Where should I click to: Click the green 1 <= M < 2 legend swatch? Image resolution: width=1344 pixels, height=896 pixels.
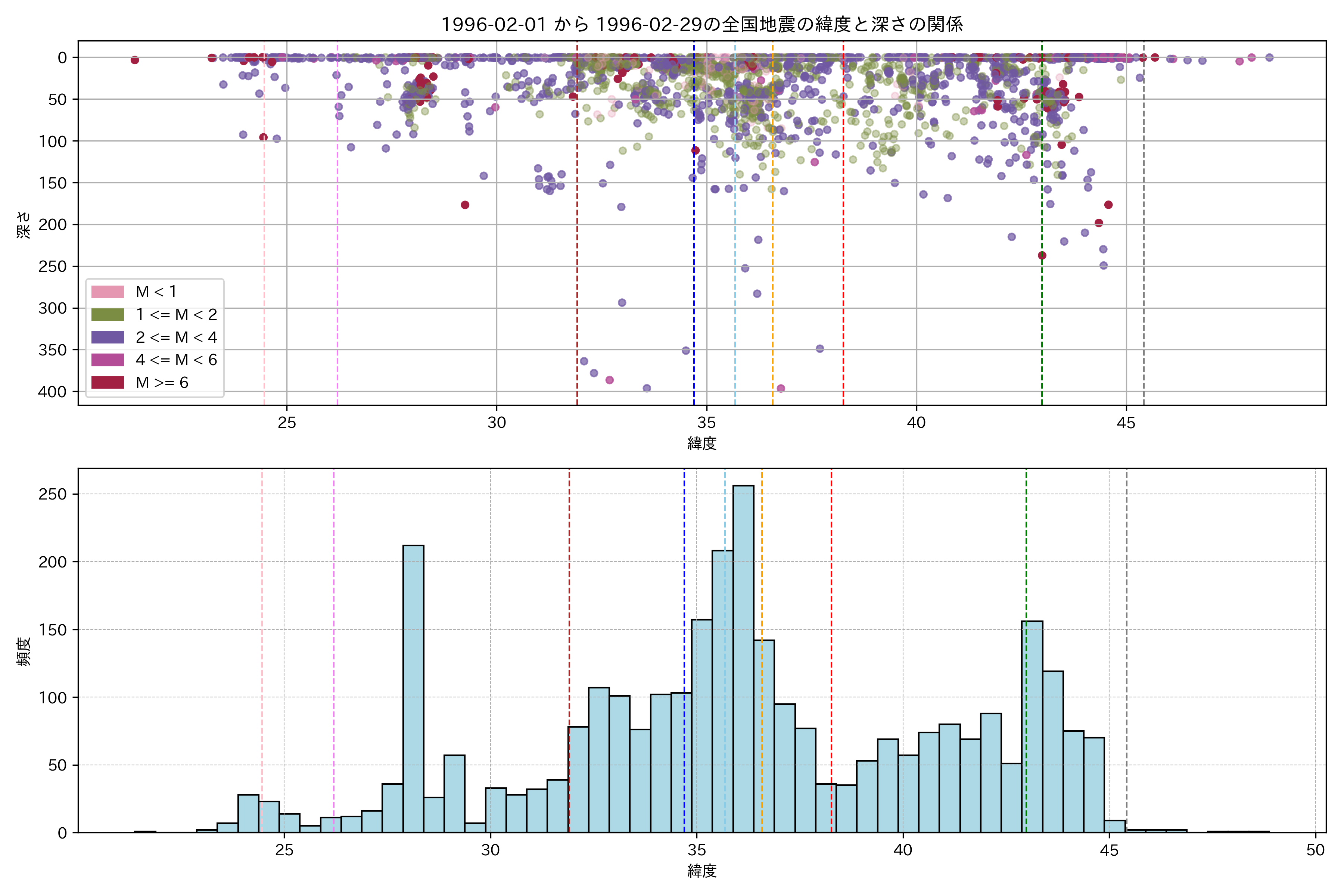coord(108,315)
